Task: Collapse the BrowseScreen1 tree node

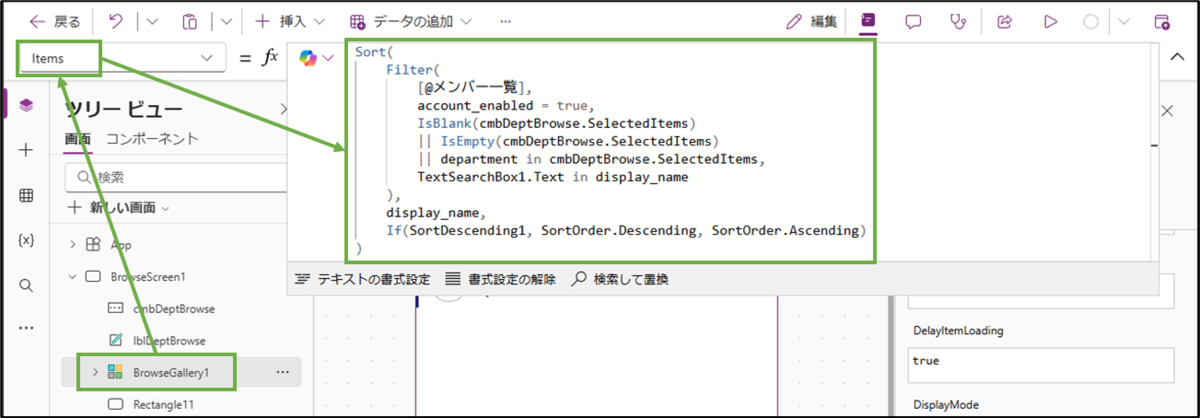Action: (x=73, y=276)
